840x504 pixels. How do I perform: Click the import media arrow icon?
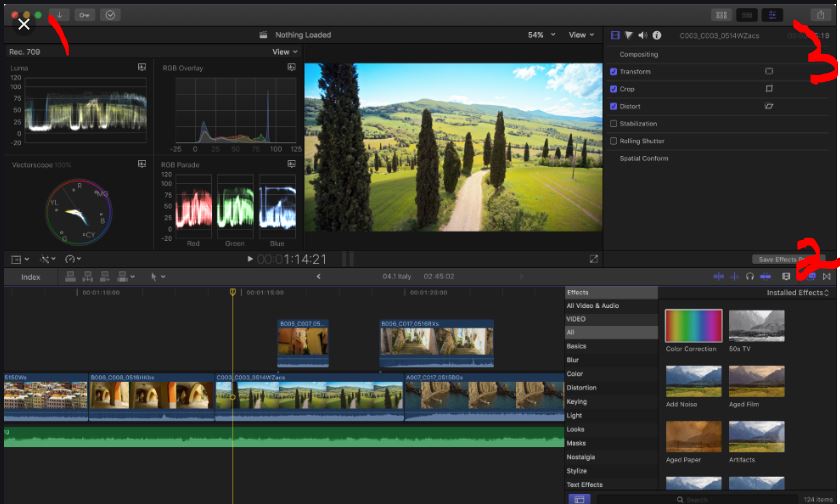click(60, 15)
